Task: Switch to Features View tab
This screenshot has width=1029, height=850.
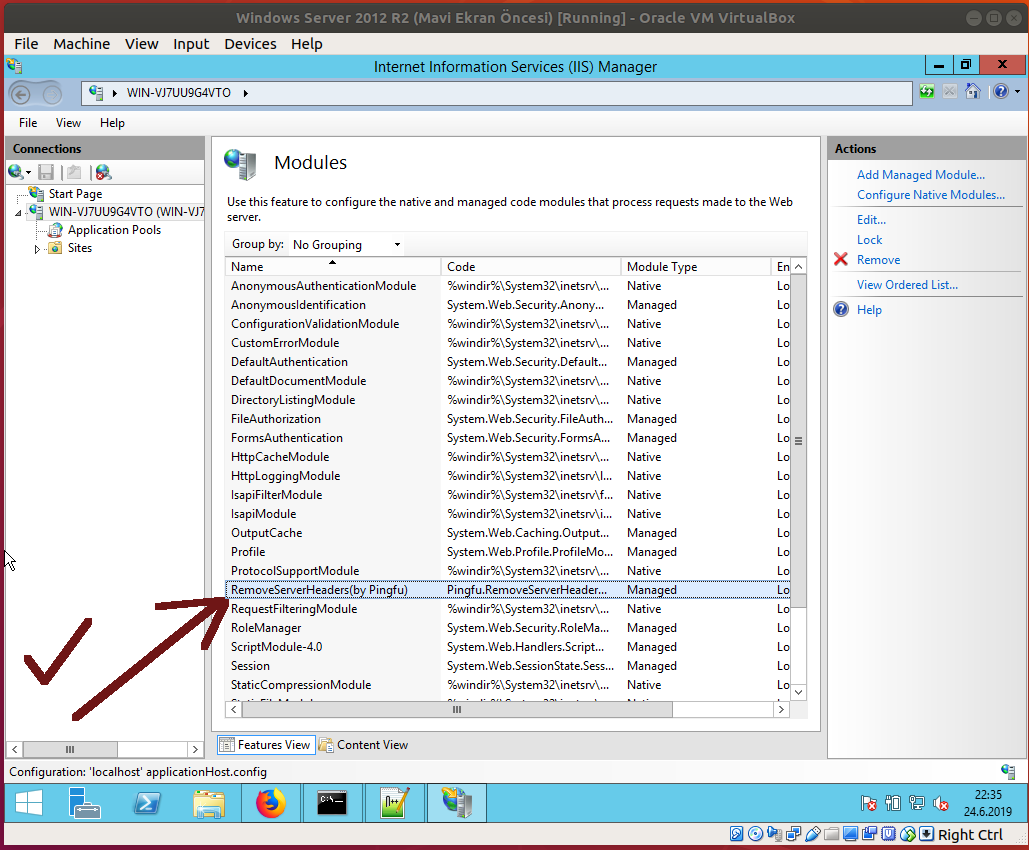Action: (x=266, y=745)
